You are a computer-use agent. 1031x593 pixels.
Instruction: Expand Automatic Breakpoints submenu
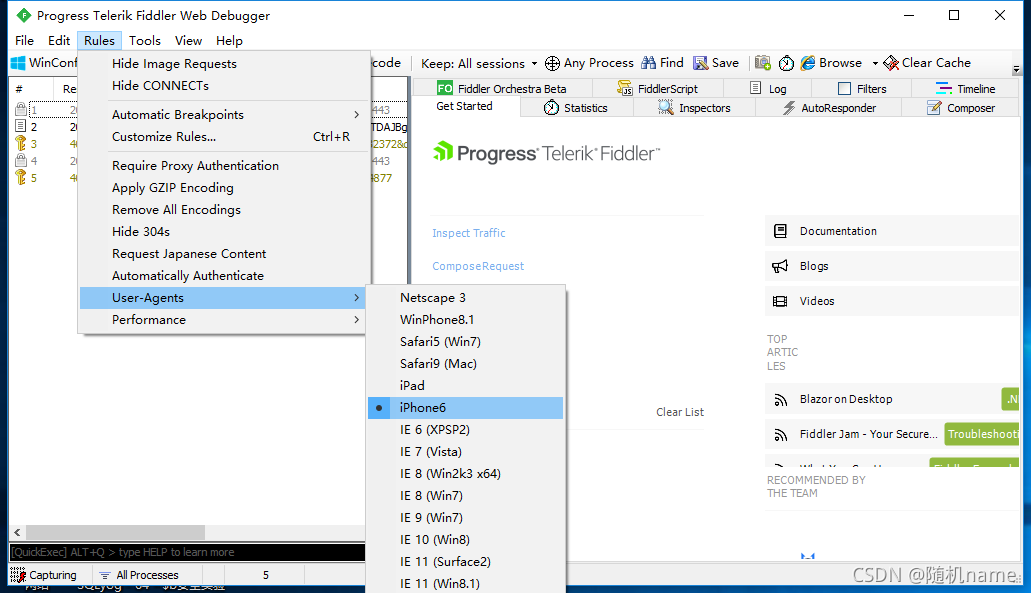point(222,114)
